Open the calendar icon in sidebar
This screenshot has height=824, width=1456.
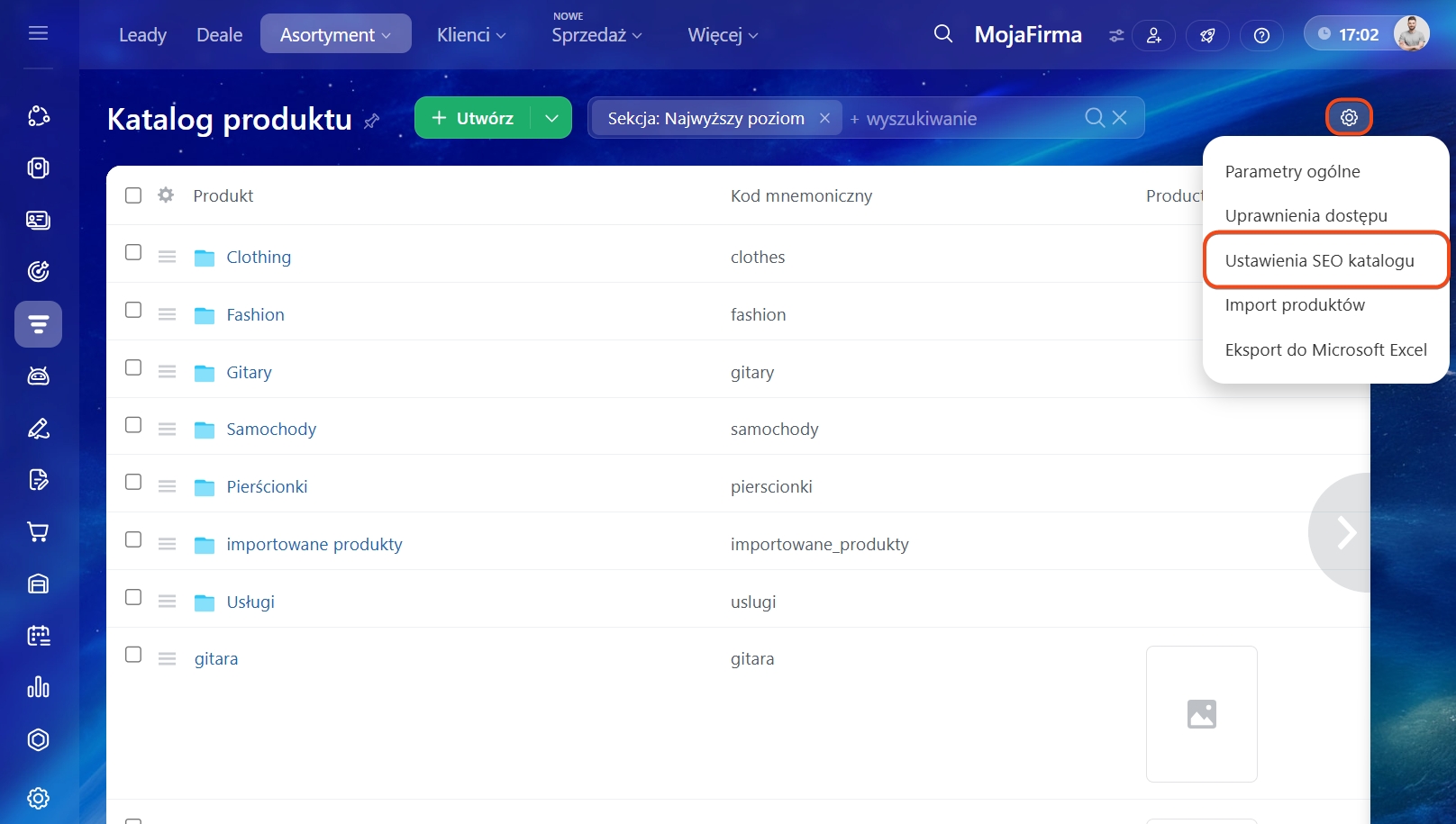(x=38, y=636)
